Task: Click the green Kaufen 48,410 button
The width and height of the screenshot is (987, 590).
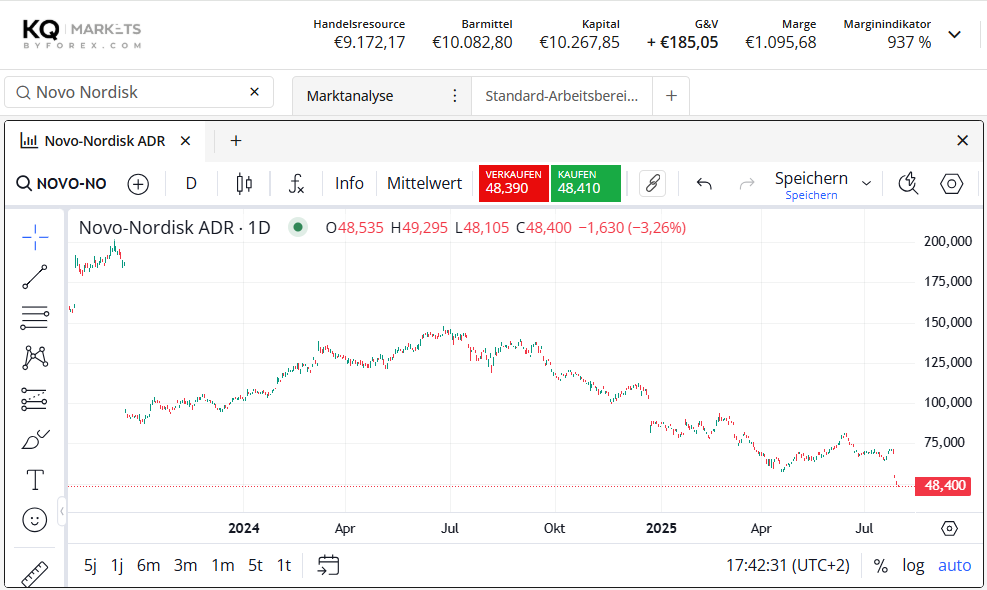Action: (x=585, y=183)
